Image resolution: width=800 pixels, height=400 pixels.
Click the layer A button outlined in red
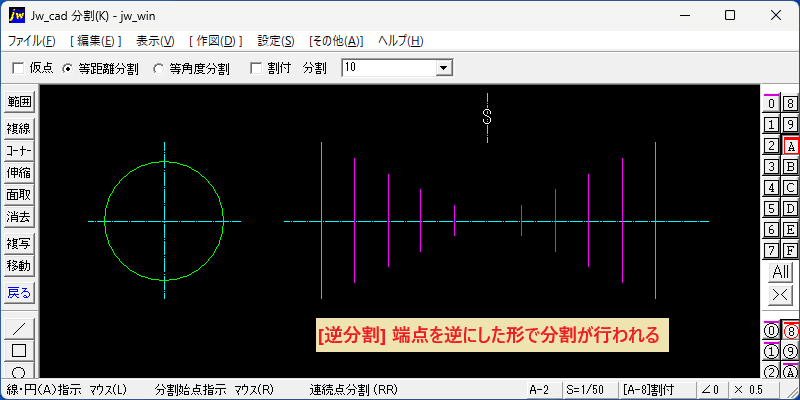pyautogui.click(x=791, y=146)
